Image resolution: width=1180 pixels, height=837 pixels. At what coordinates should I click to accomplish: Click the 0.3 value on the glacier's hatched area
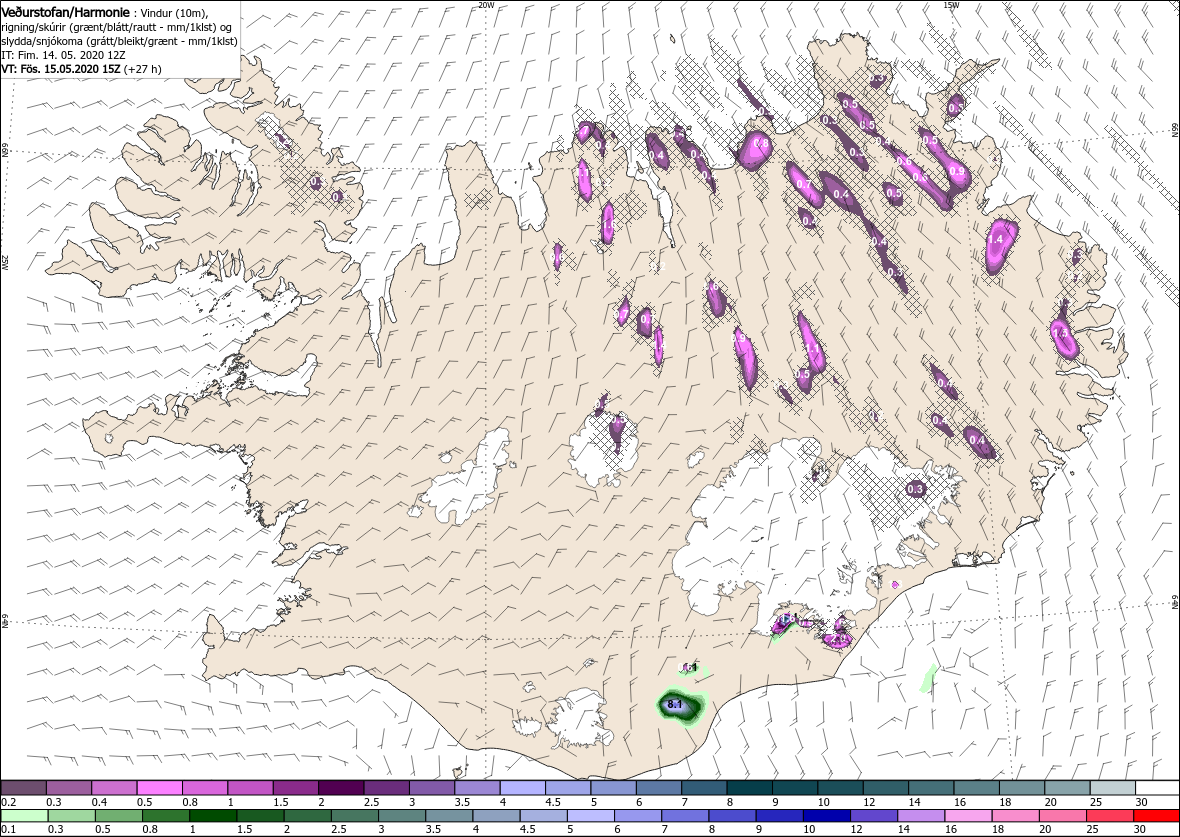coord(915,489)
